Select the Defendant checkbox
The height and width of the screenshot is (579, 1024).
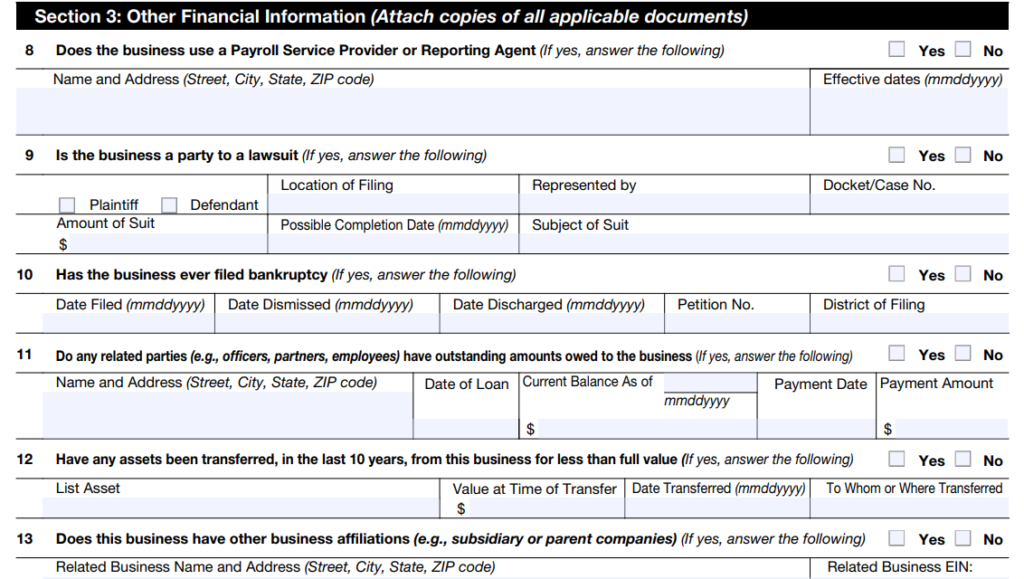point(169,205)
